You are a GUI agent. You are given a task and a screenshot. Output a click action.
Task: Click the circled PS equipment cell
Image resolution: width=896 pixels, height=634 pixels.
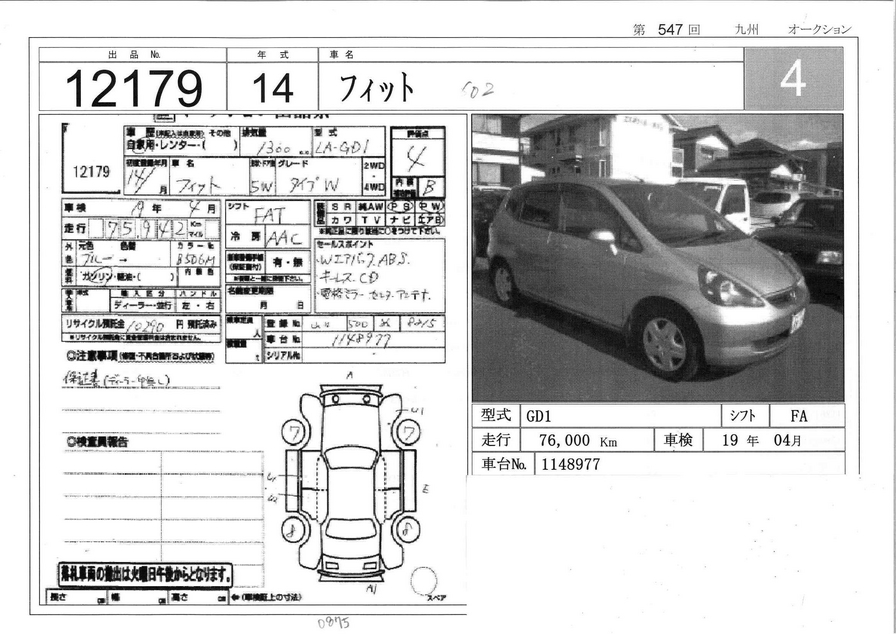(x=400, y=207)
